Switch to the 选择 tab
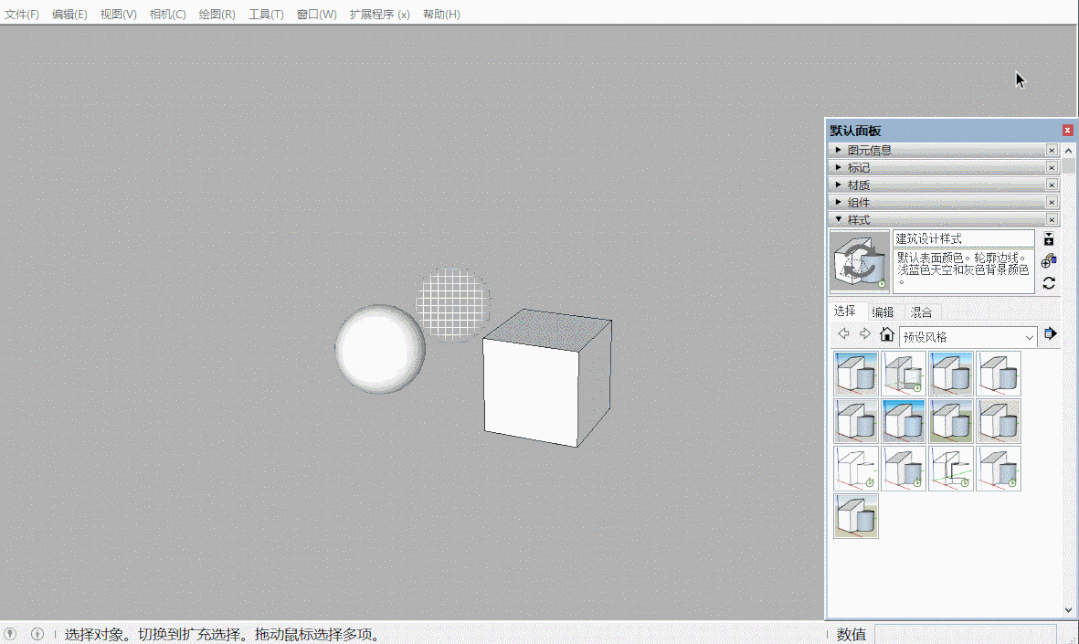This screenshot has height=644, width=1079. click(x=845, y=311)
